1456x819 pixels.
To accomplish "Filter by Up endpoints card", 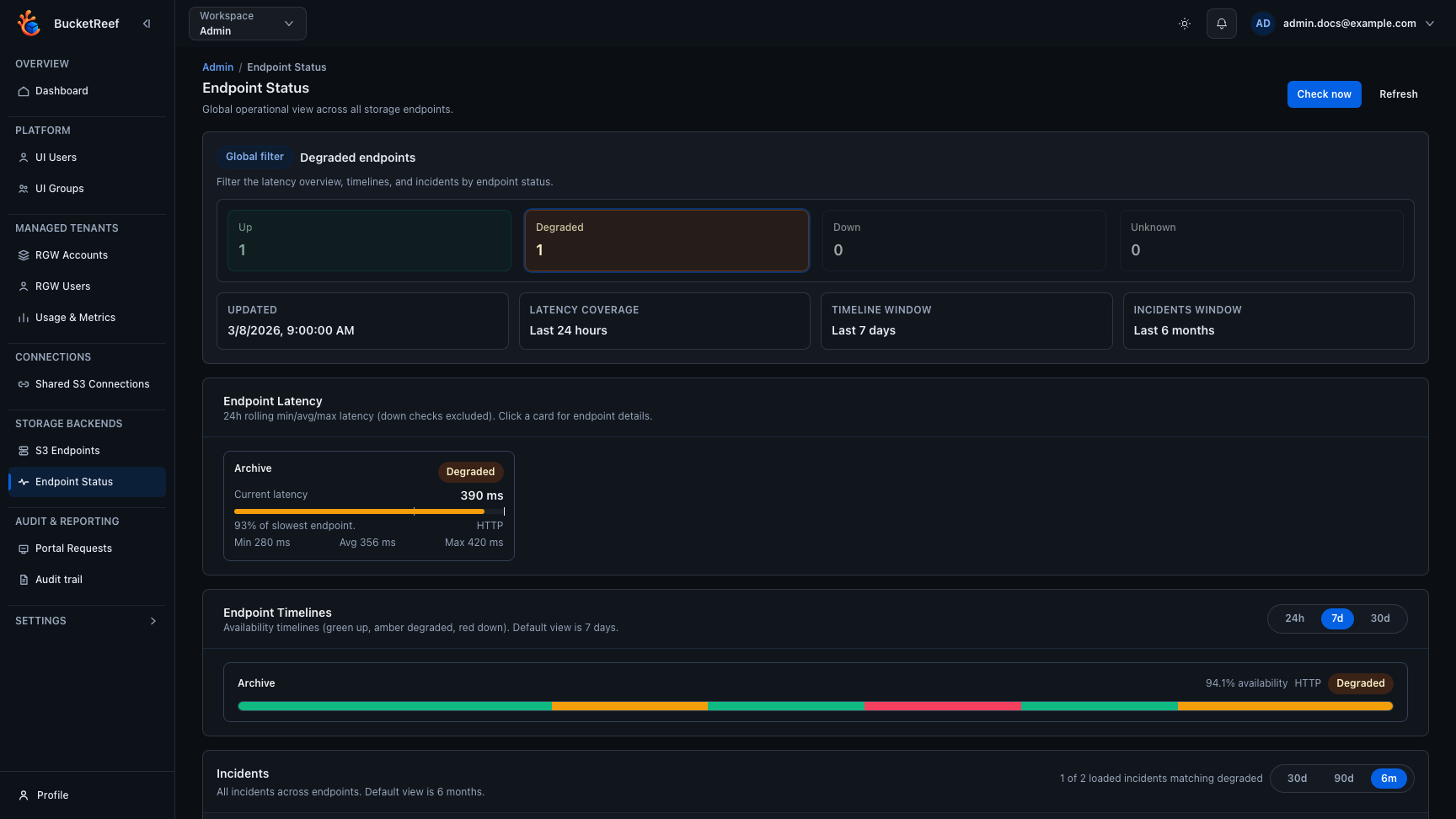I will pos(369,240).
